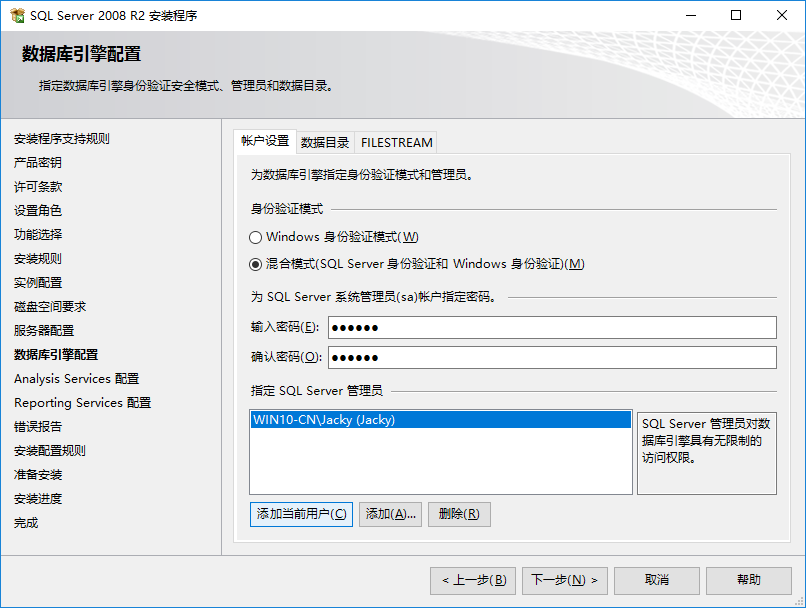This screenshot has width=806, height=608.
Task: Click the SQL Server installer title bar icon
Action: (17, 15)
